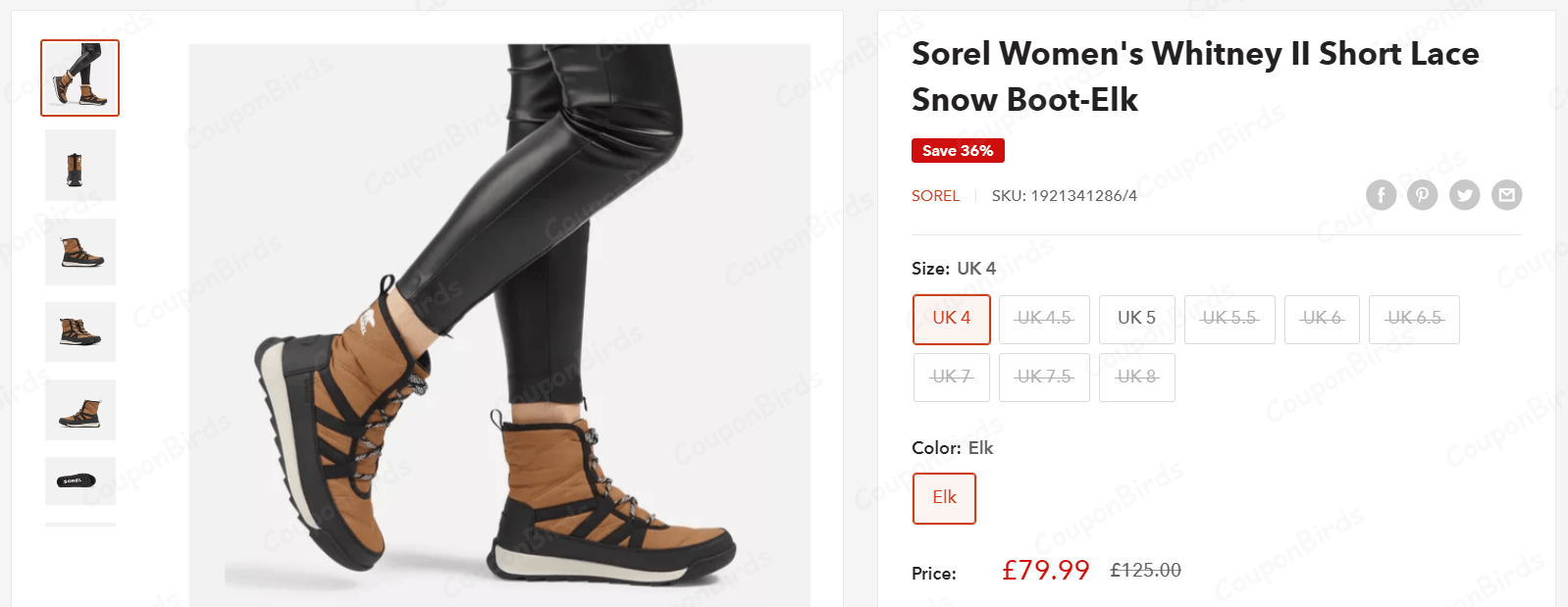Select size UK 5
The image size is (1568, 607).
(x=1136, y=319)
